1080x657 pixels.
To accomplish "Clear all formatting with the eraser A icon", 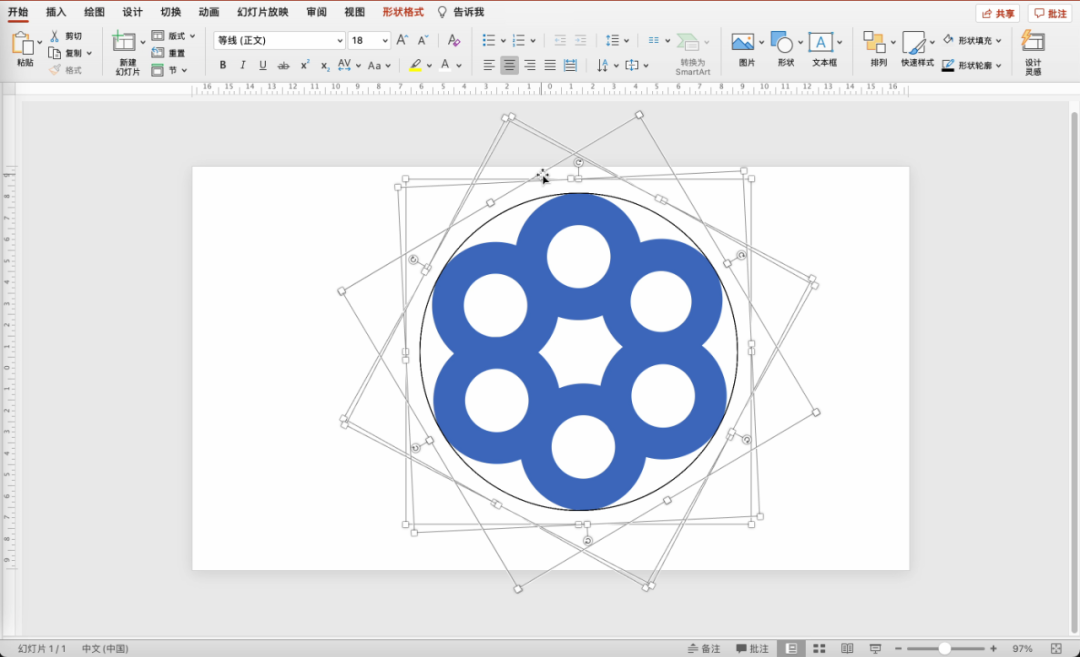I will pyautogui.click(x=453, y=40).
